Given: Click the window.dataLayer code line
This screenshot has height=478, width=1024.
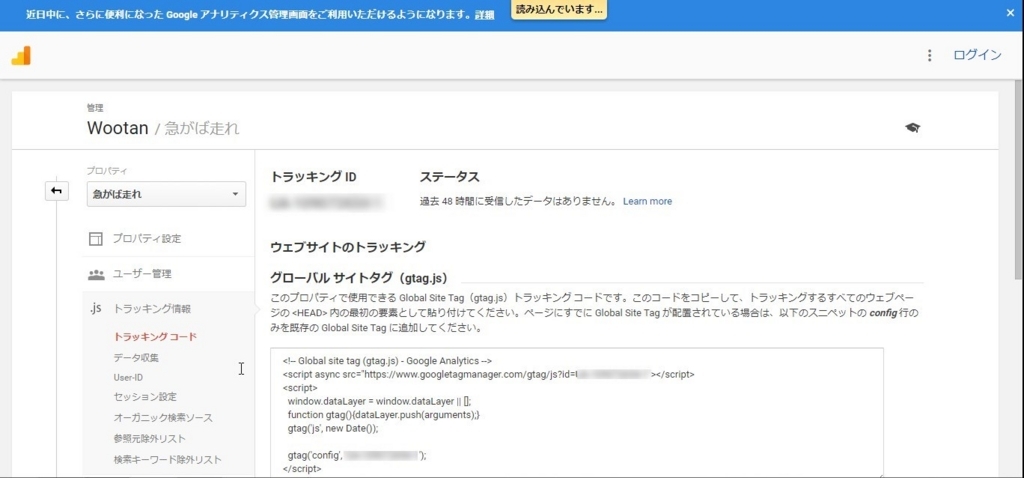Looking at the screenshot, I should coord(379,401).
